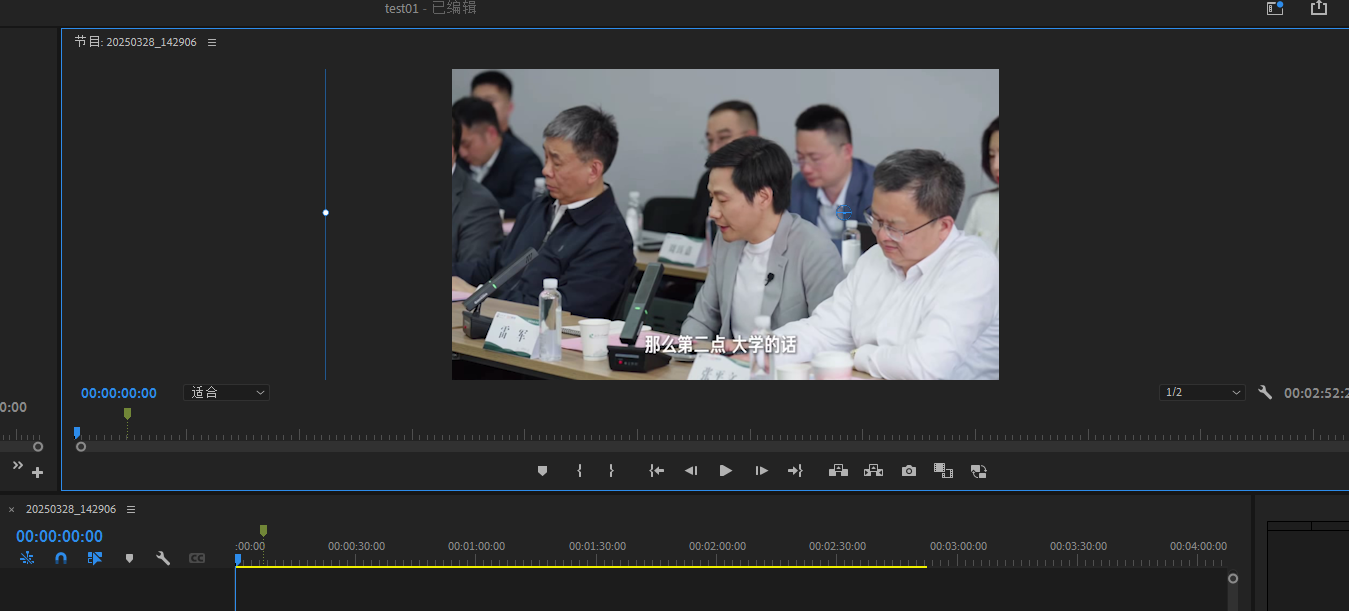This screenshot has width=1349, height=611.
Task: Click the Lift button
Action: point(838,471)
